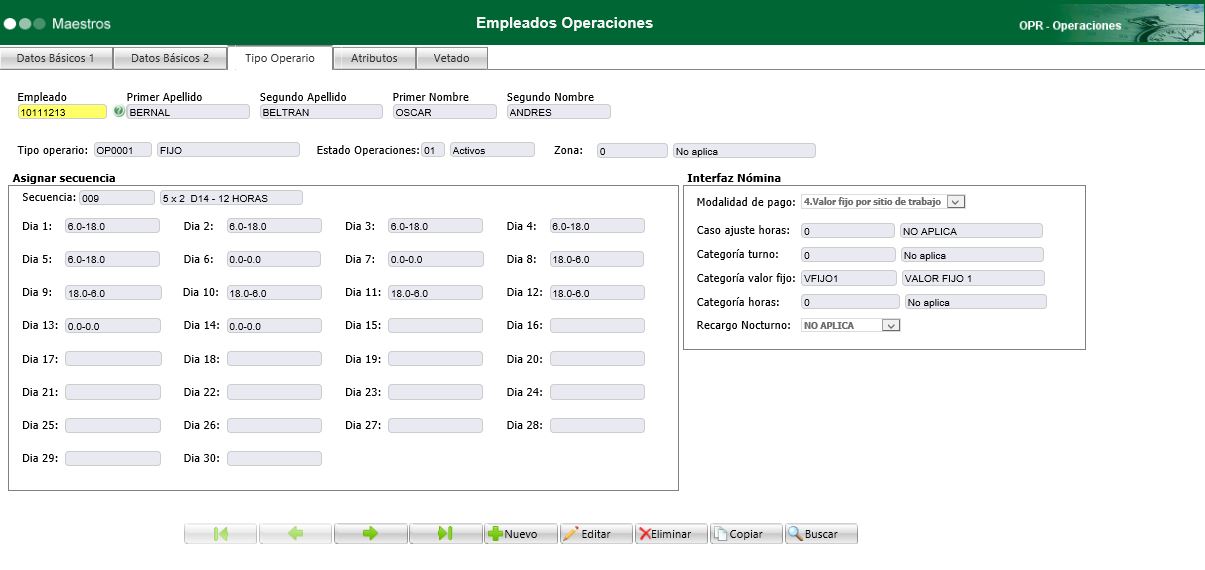The image size is (1205, 570).
Task: Open search with Buscar button
Action: [821, 534]
